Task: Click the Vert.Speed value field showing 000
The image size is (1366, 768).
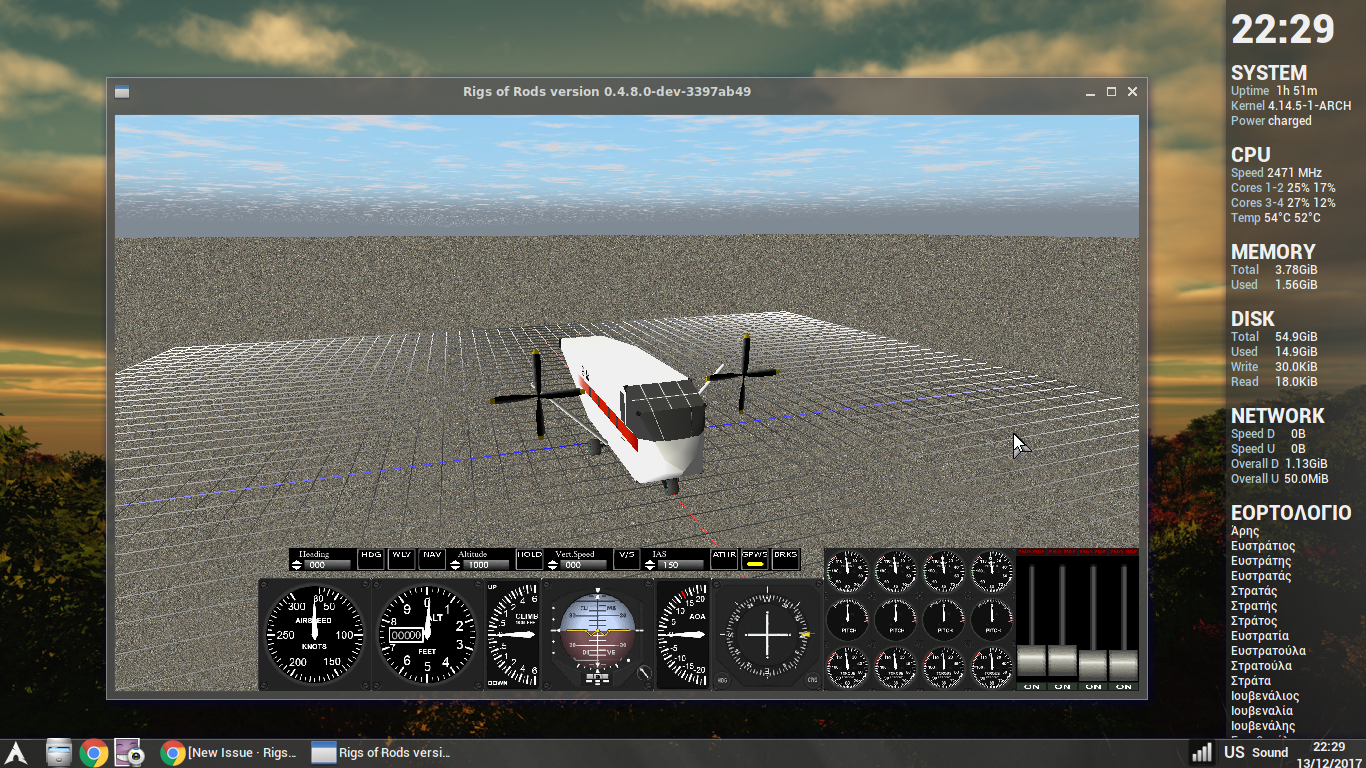Action: (583, 565)
